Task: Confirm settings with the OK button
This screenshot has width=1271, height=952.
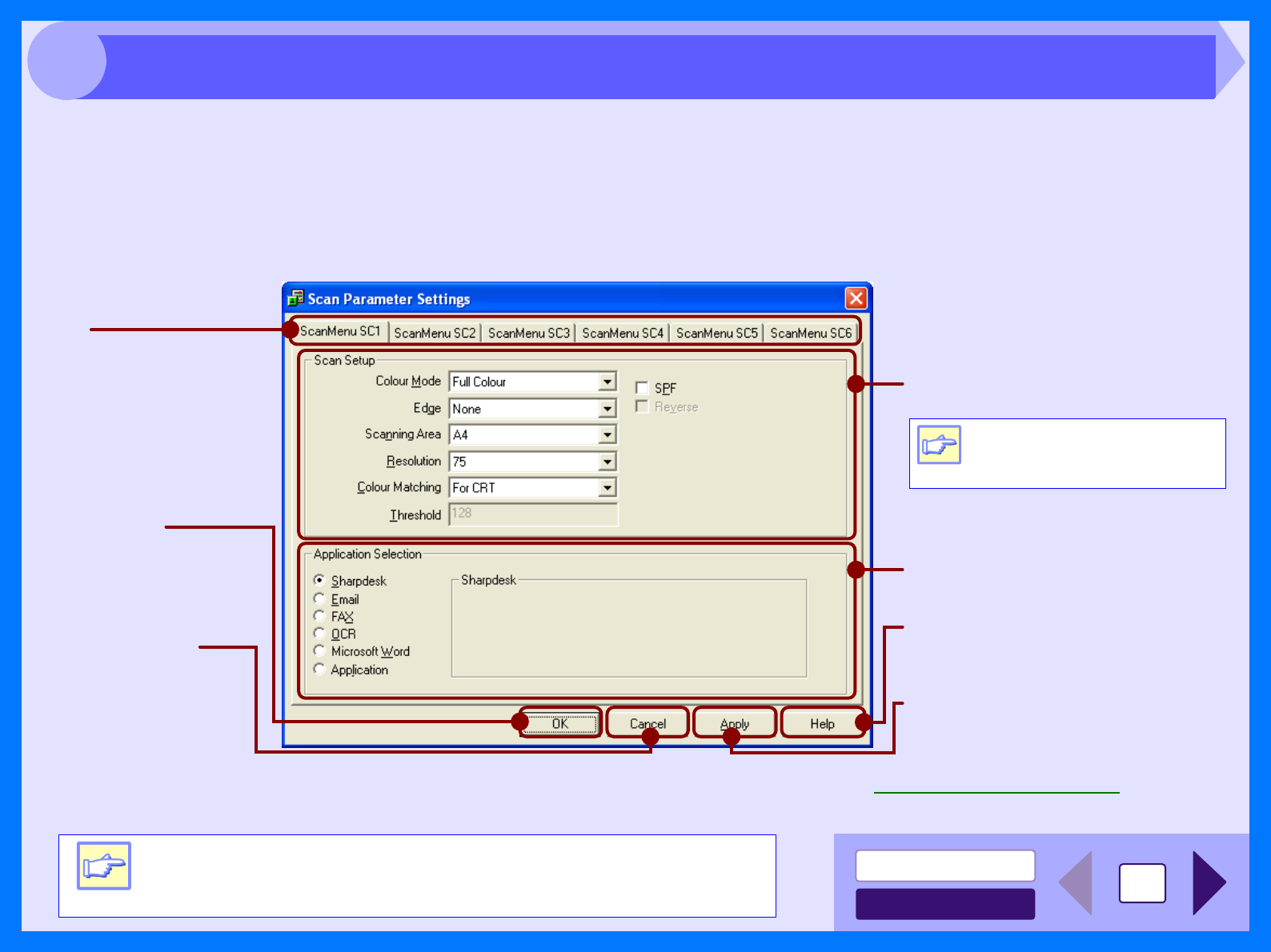Action: pyautogui.click(x=559, y=723)
